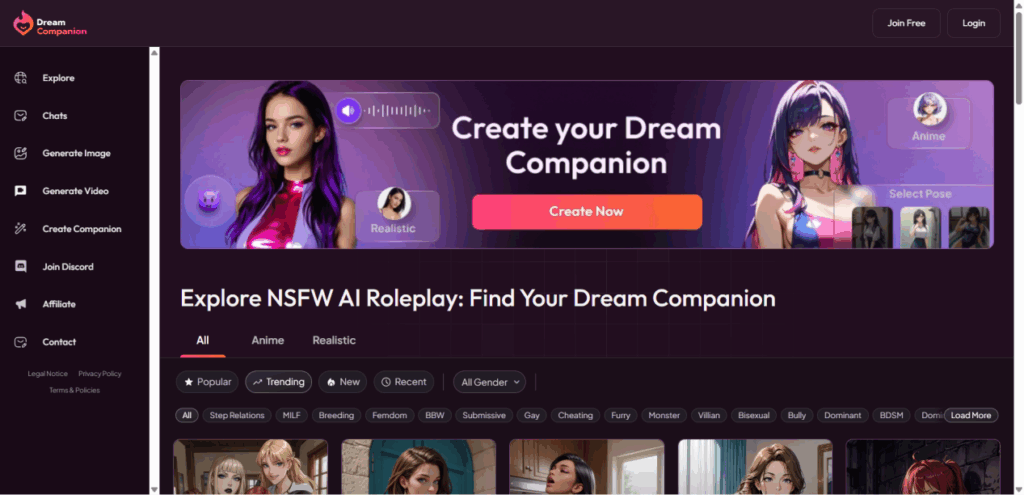Select the Femdom tag filter
1024x495 pixels.
[390, 415]
